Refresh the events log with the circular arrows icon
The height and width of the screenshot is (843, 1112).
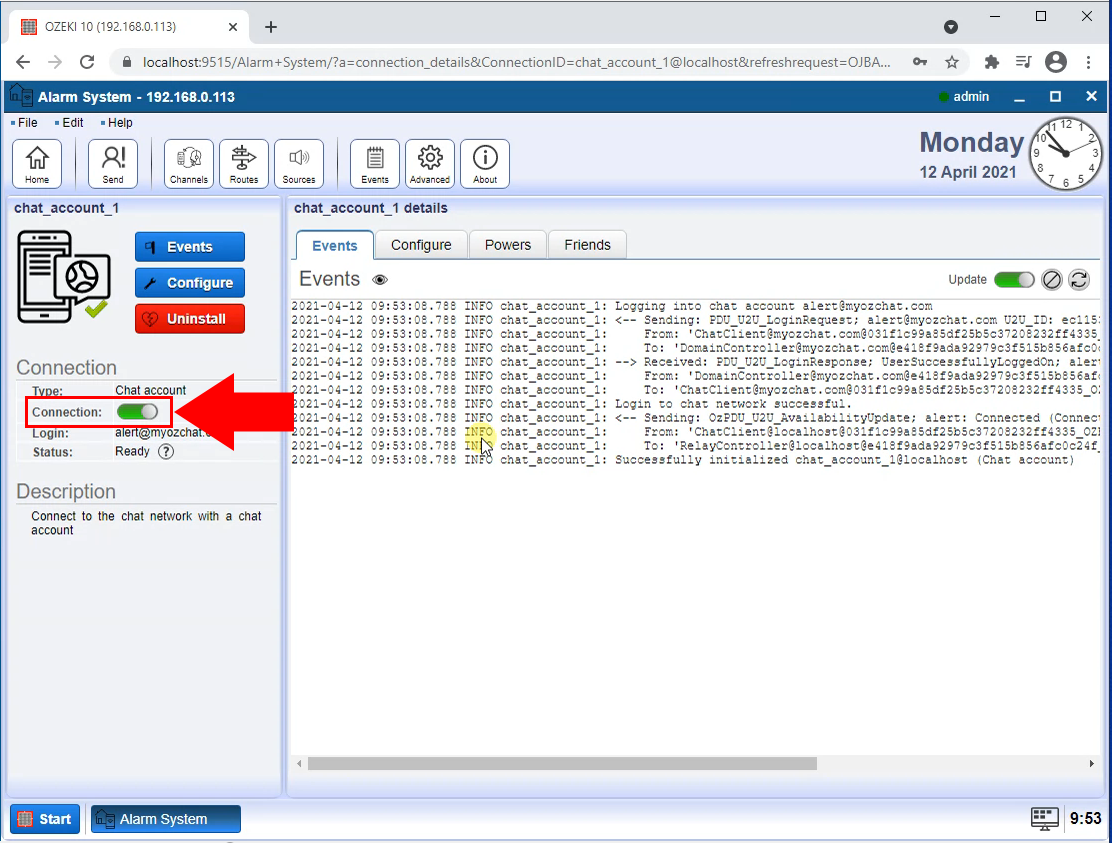pos(1079,280)
